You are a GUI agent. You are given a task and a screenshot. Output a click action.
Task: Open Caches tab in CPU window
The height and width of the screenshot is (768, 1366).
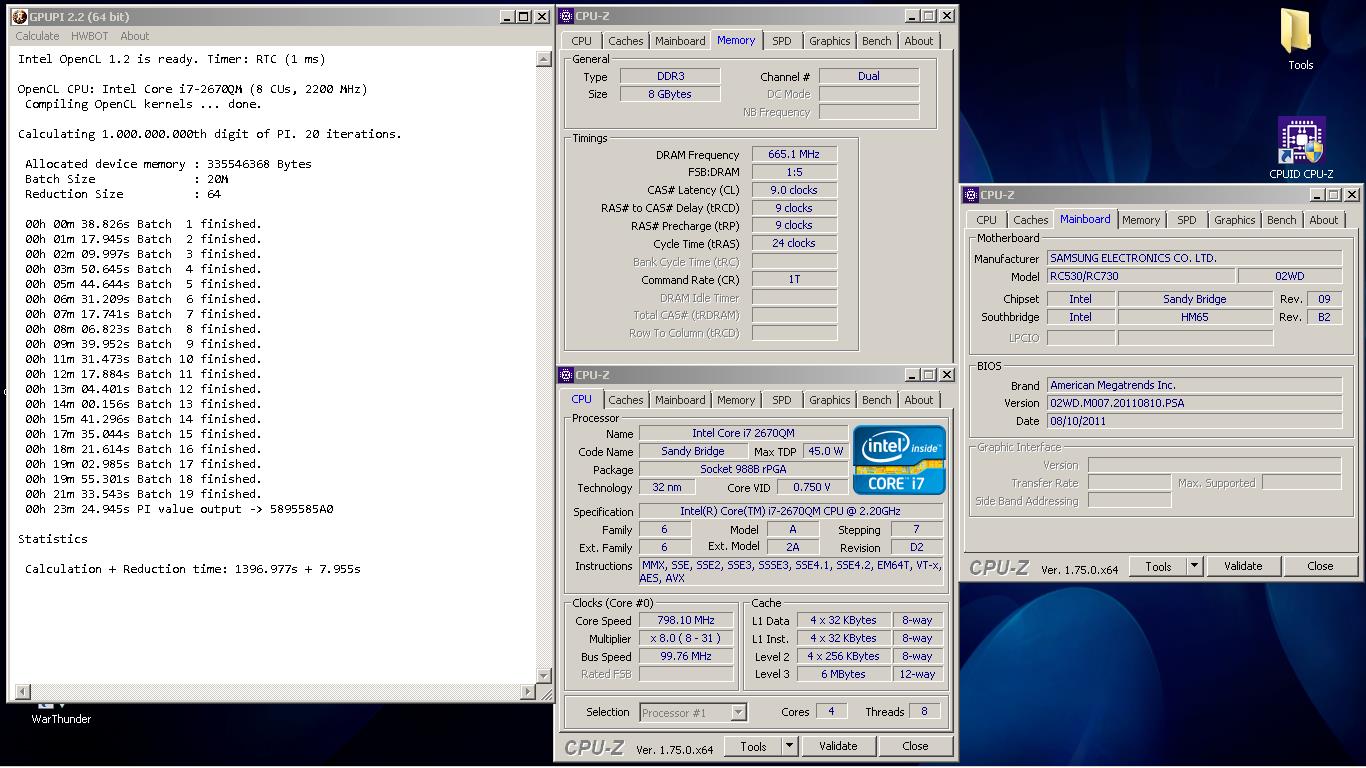point(626,400)
